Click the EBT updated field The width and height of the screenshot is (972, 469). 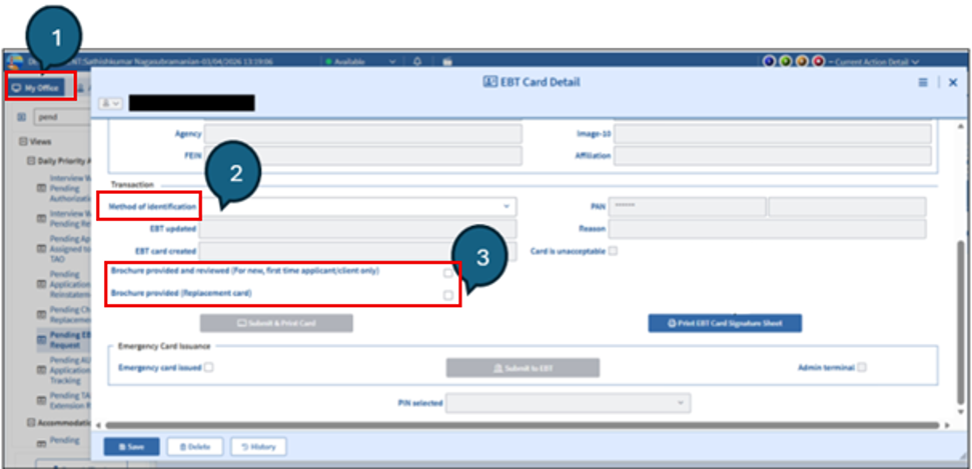pyautogui.click(x=358, y=229)
